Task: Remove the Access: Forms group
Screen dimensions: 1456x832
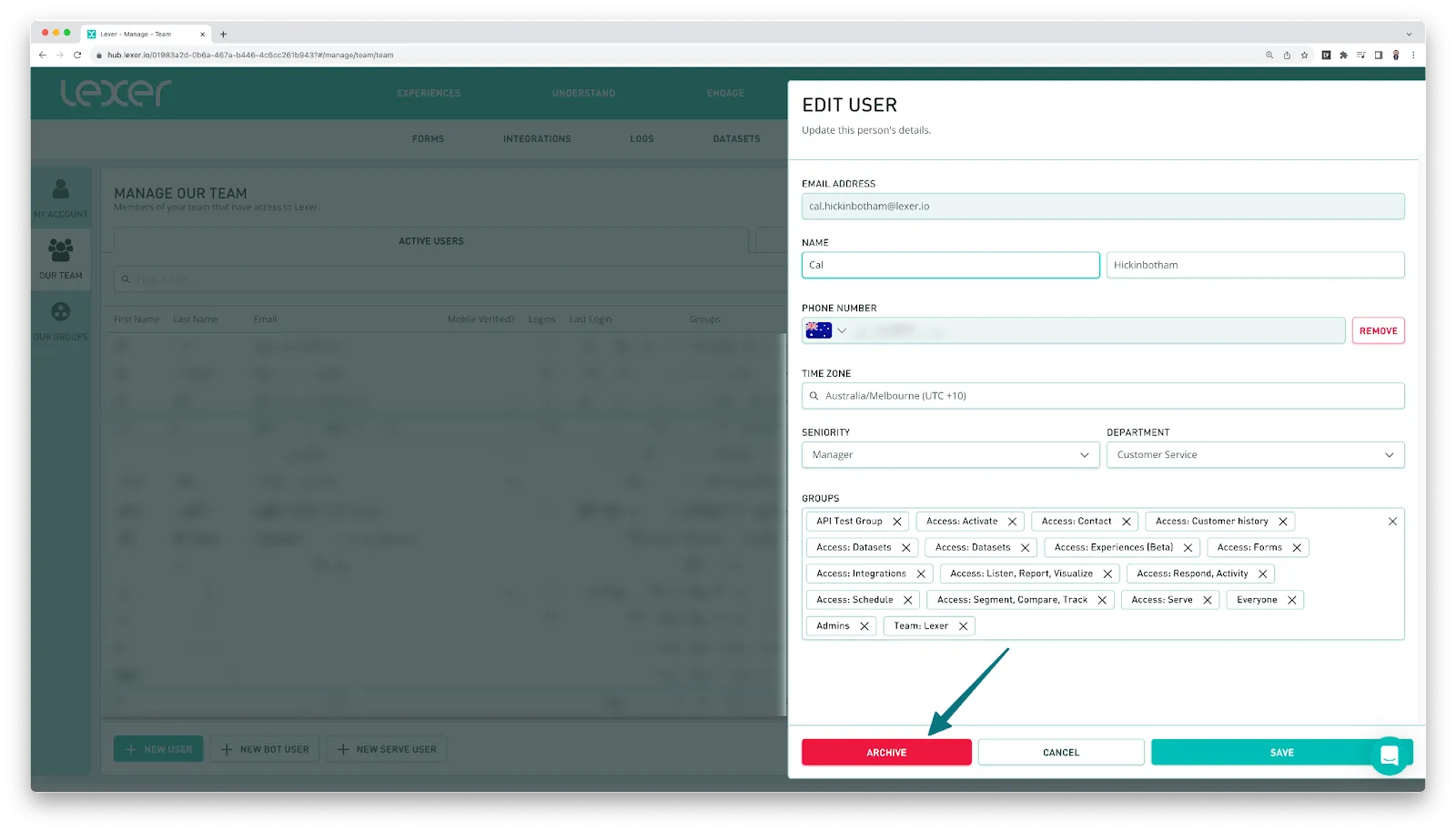Action: tap(1297, 548)
